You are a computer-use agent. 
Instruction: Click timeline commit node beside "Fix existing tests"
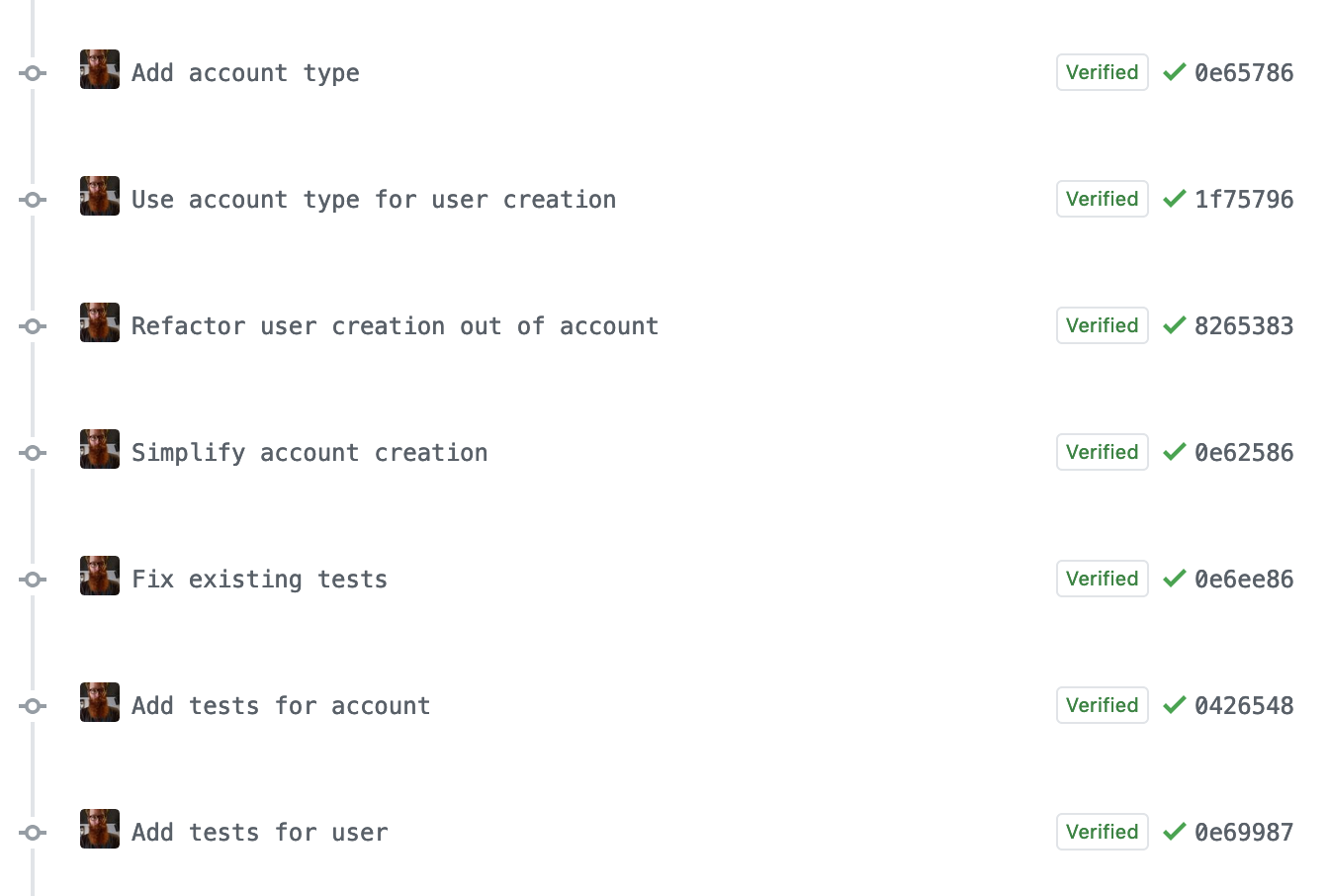click(x=33, y=580)
